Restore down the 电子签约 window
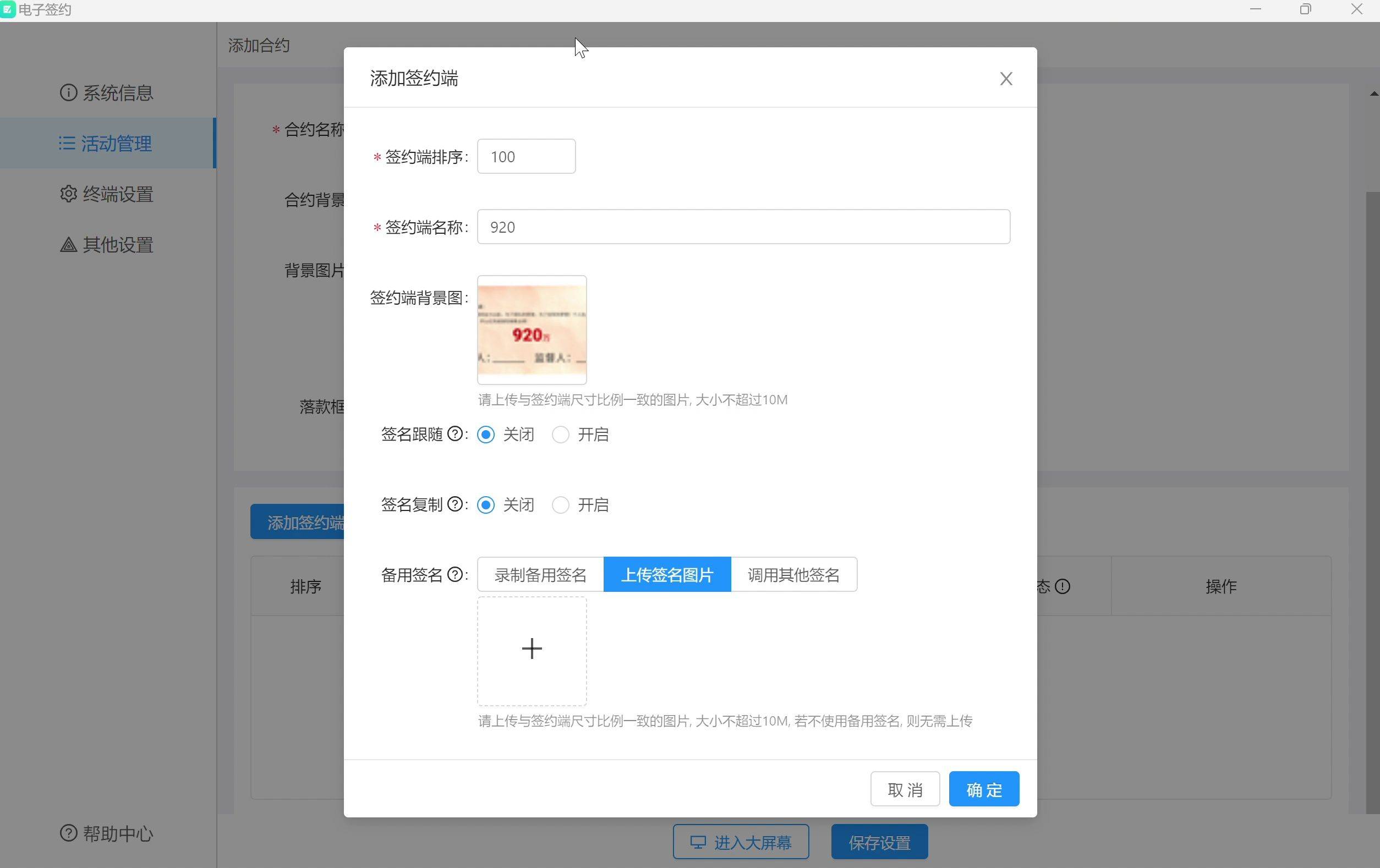The width and height of the screenshot is (1380, 868). (1306, 9)
